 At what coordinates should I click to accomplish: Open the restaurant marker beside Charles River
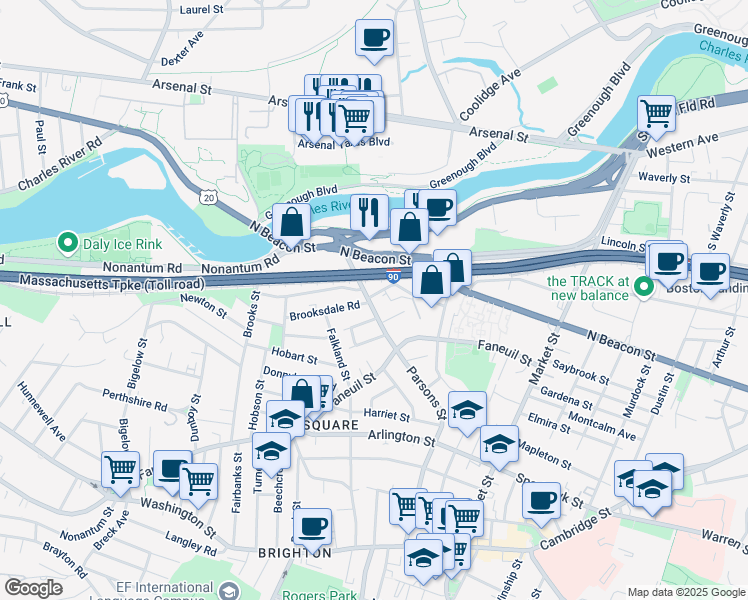(x=369, y=216)
